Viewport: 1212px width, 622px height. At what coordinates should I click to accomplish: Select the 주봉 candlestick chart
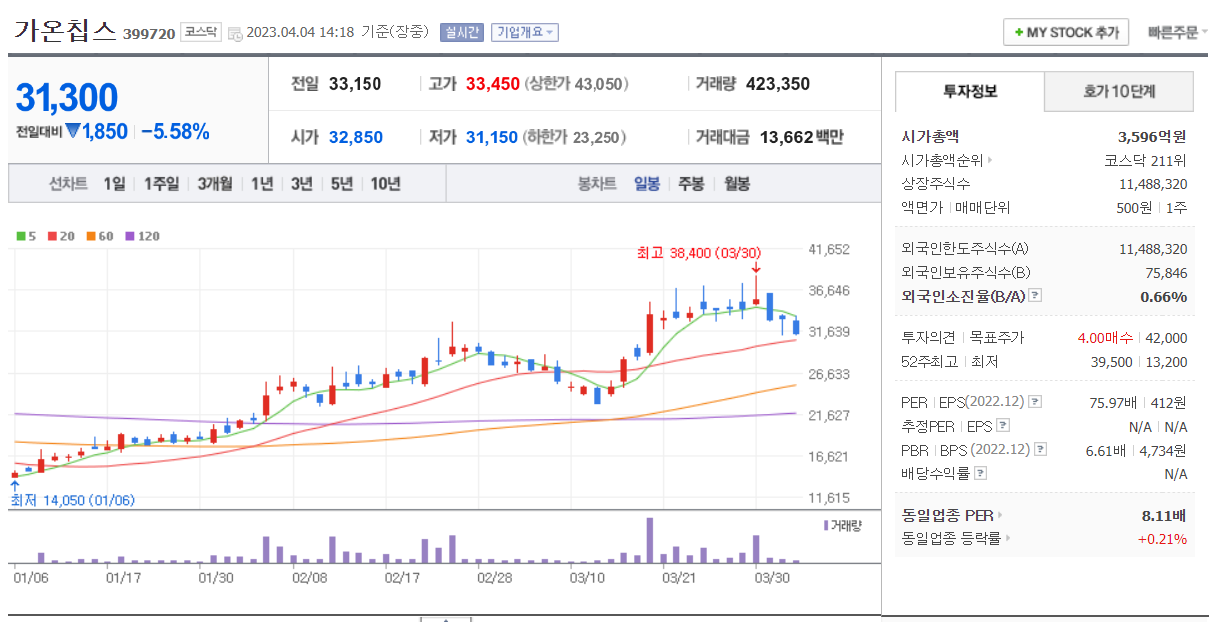691,184
